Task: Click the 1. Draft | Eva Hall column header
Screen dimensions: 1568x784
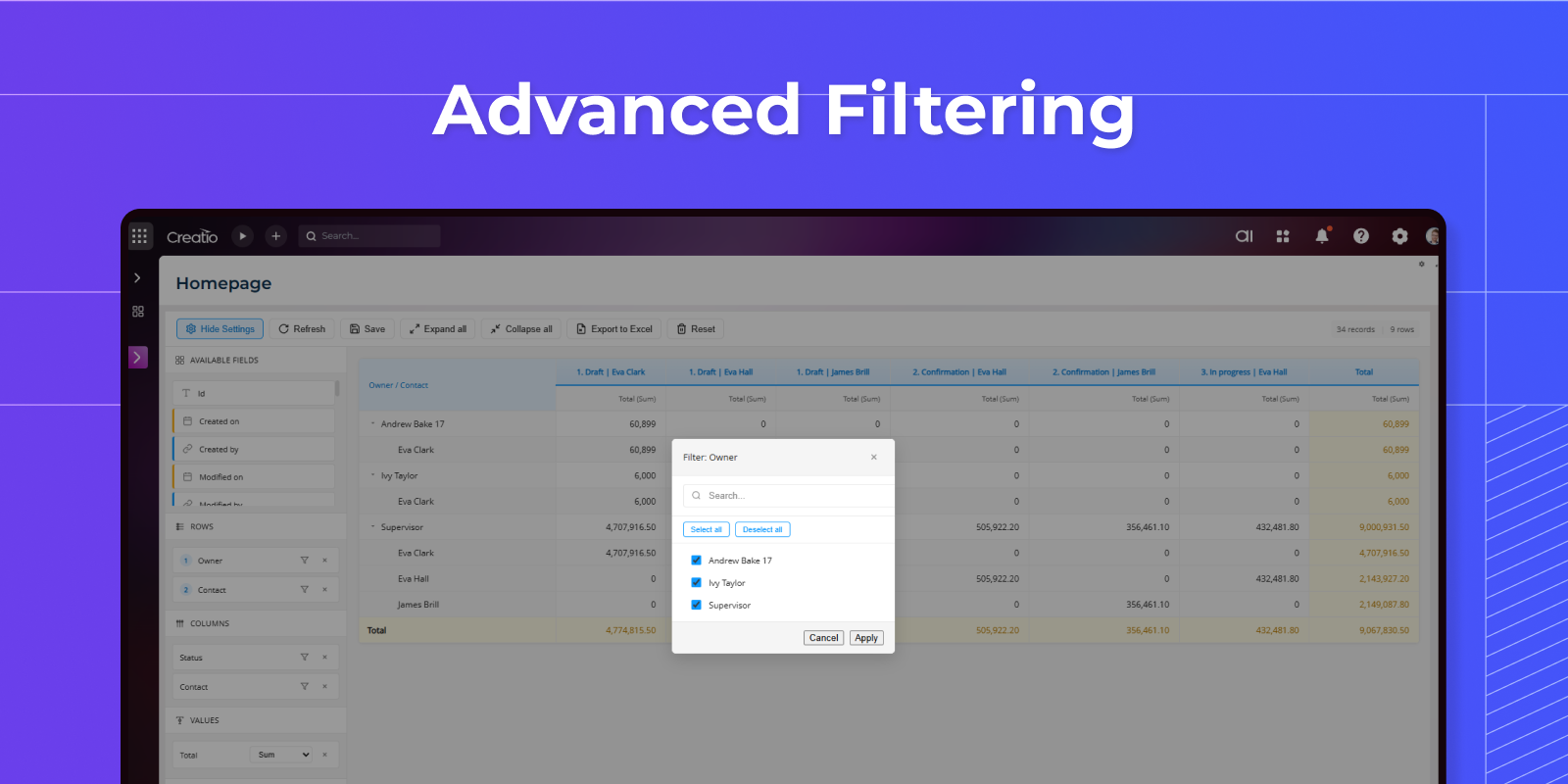Action: (720, 372)
